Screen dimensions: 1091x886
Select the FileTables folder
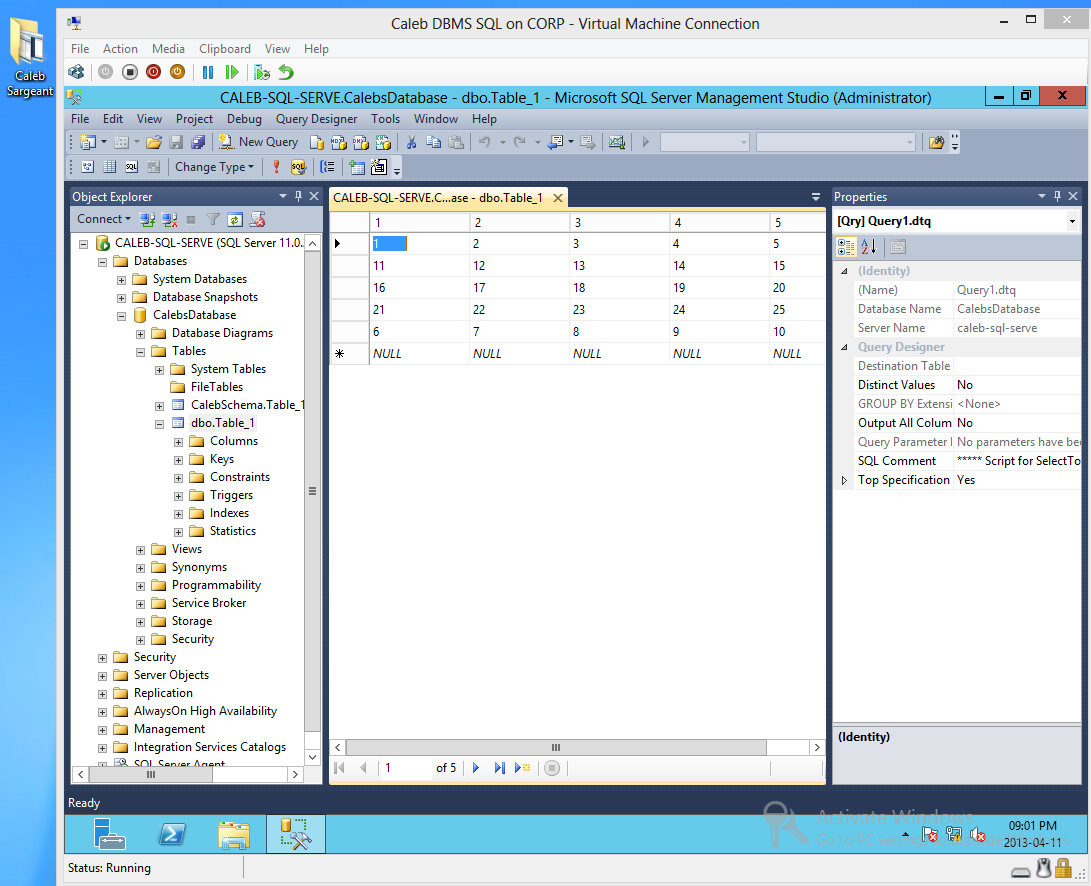217,387
